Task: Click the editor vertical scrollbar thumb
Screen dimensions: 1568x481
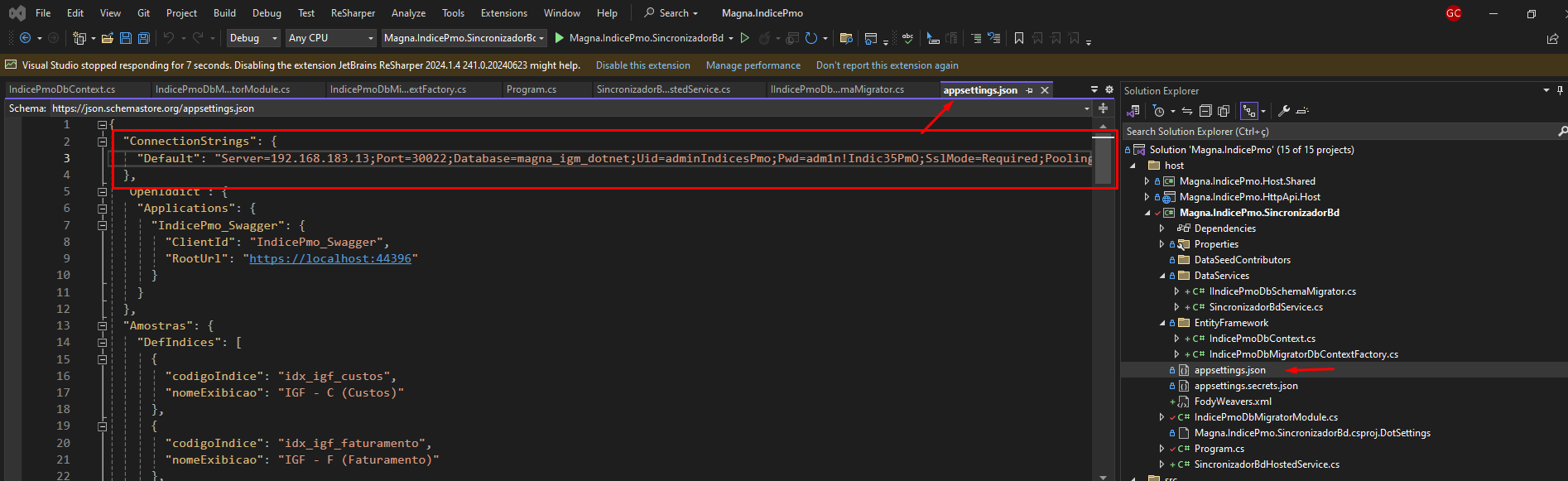Action: point(1103,159)
